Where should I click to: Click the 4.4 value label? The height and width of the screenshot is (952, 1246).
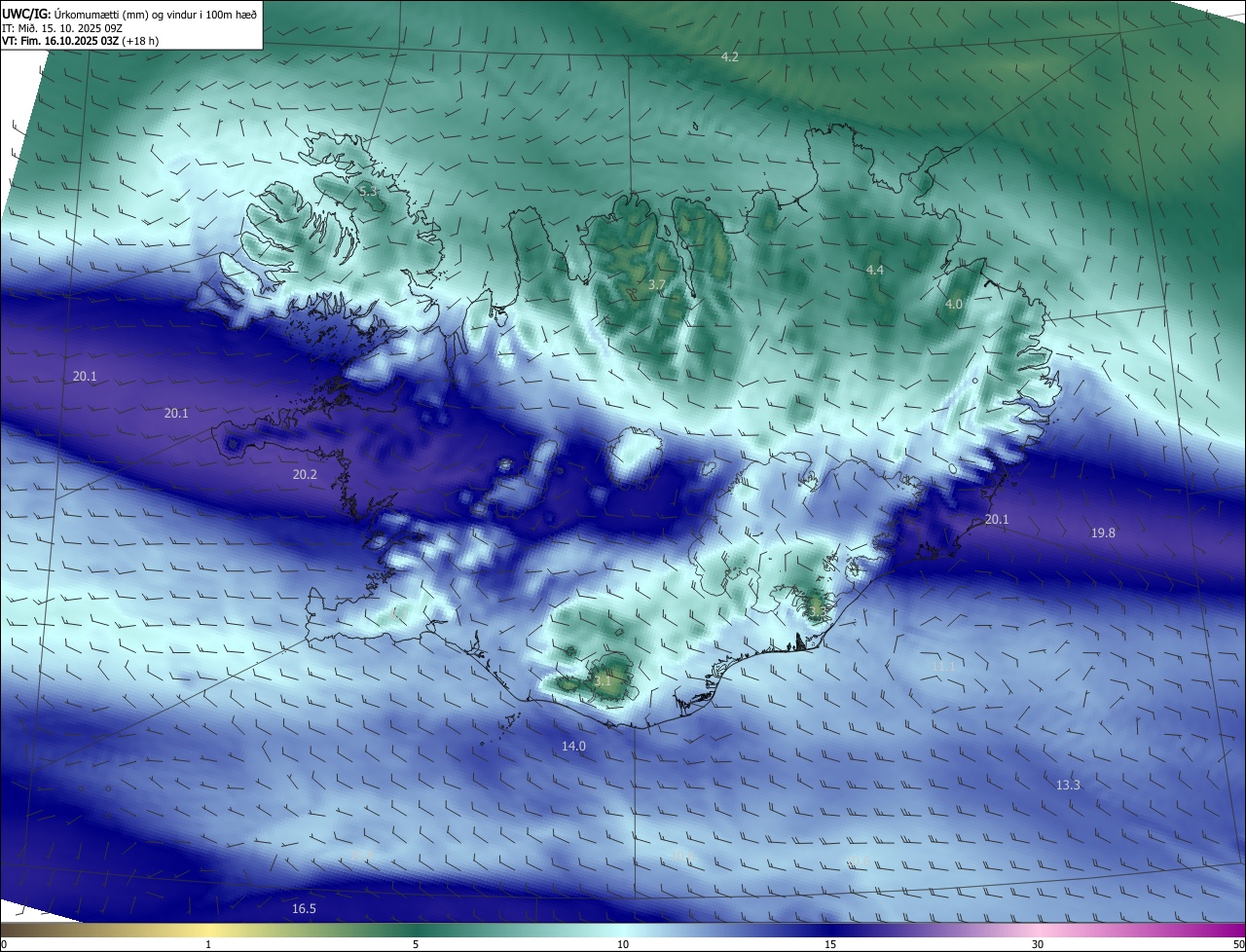click(874, 270)
